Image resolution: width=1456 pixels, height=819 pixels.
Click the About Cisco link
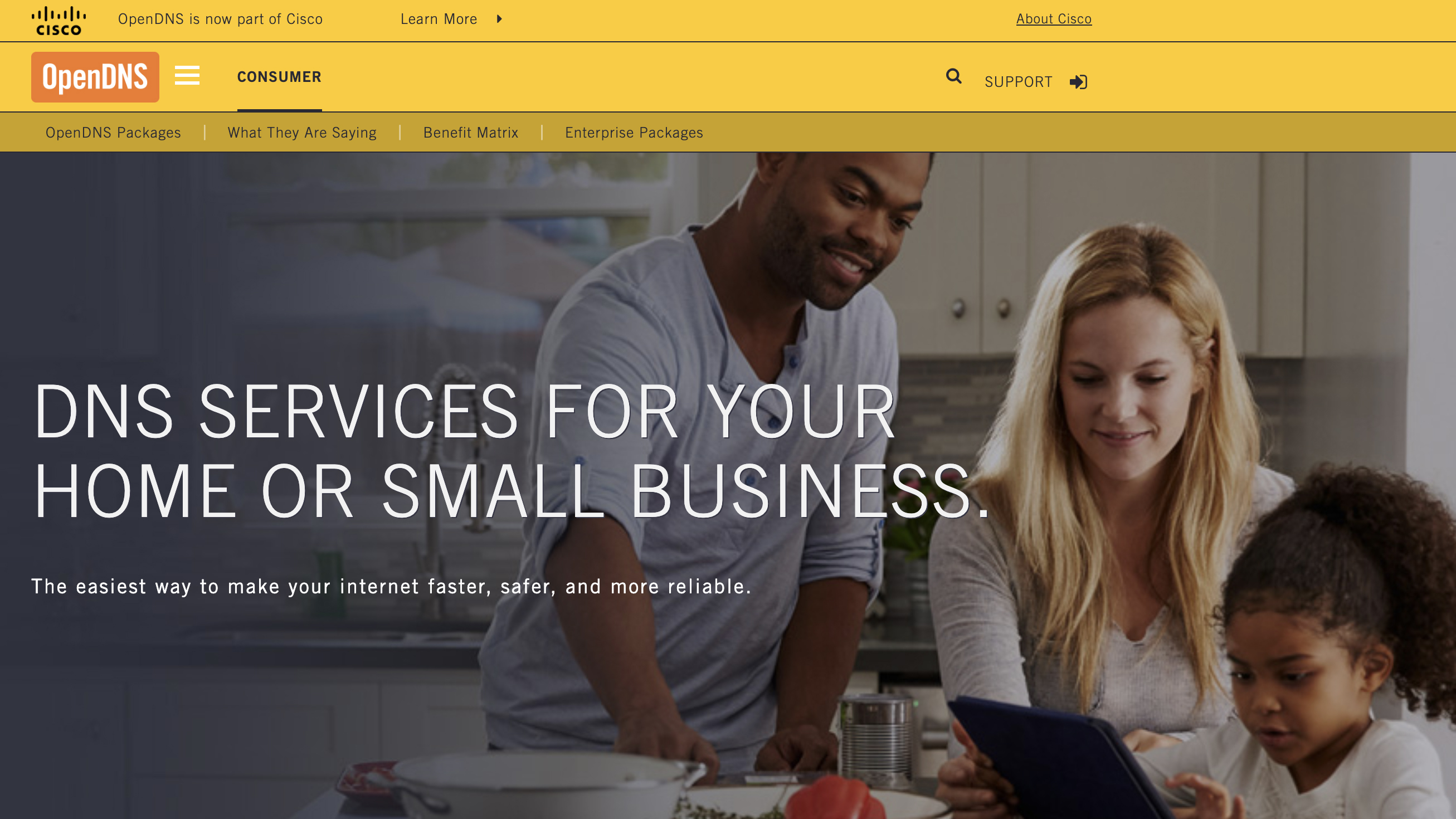pyautogui.click(x=1054, y=18)
